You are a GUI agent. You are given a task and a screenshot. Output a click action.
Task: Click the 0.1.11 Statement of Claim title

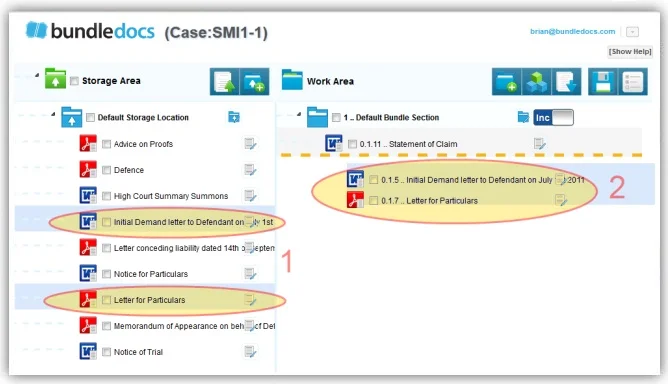(408, 144)
